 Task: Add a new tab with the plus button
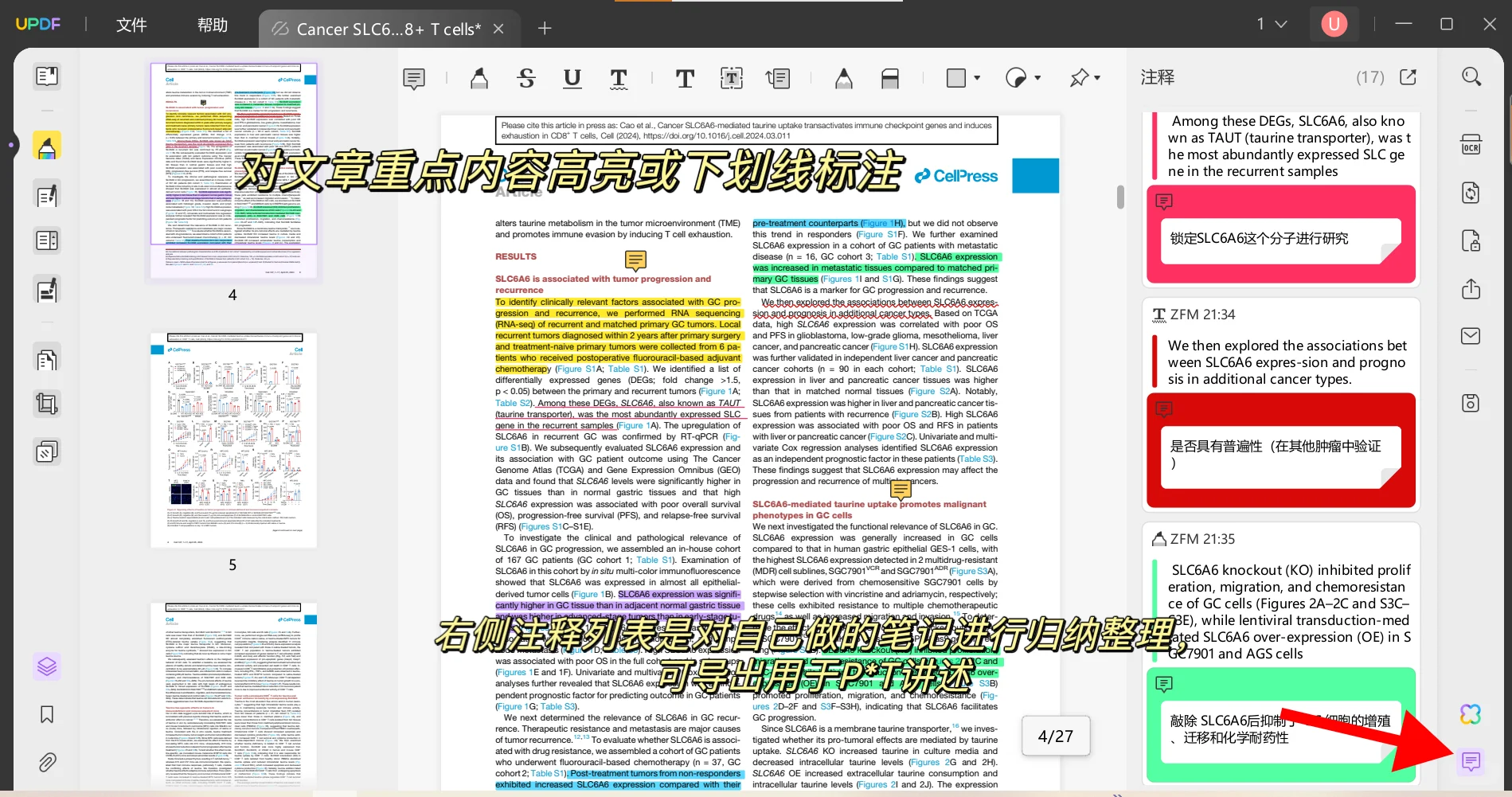(545, 29)
